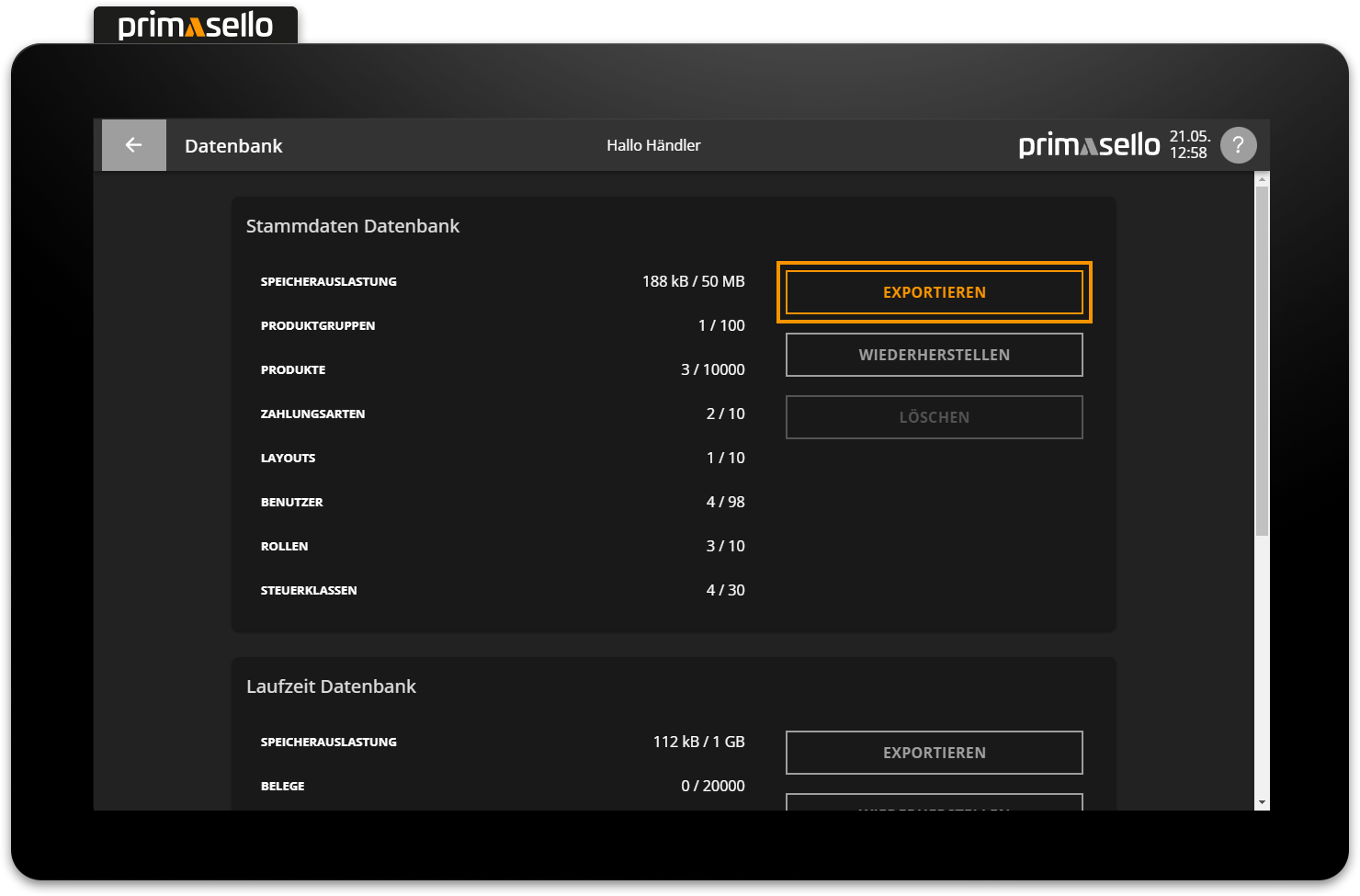Click the Benutzer row label

291,502
